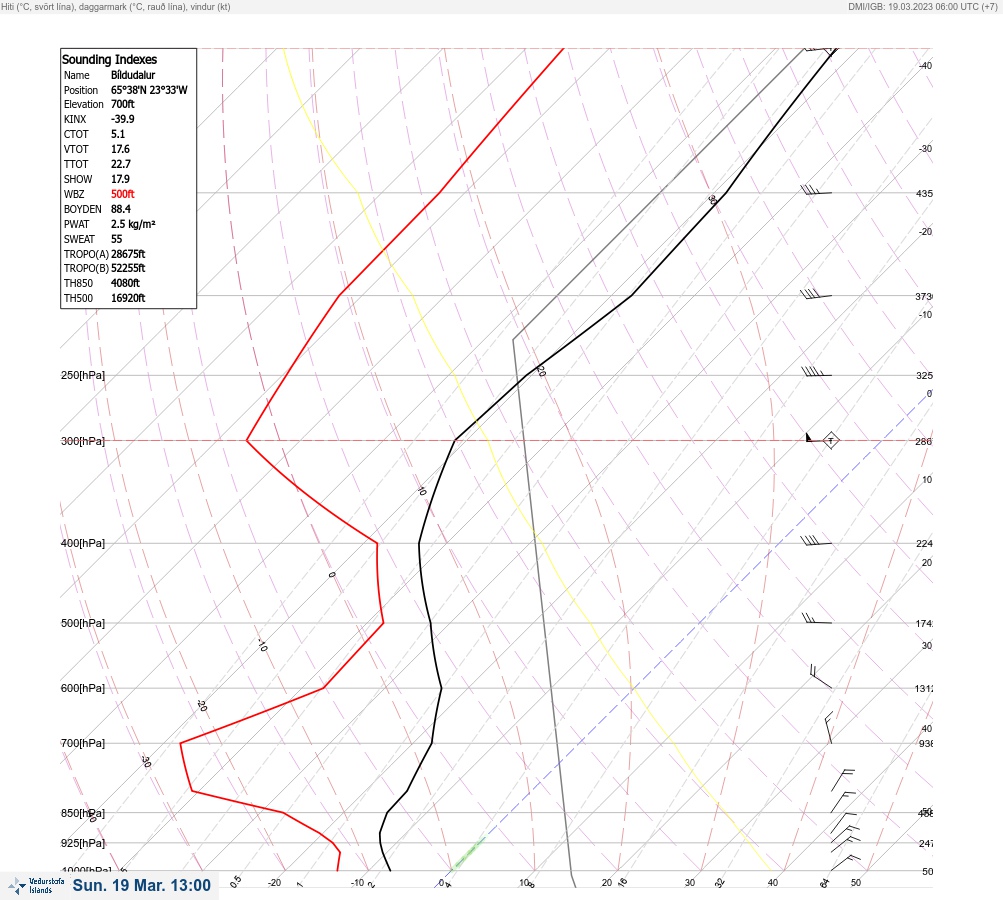
Task: Click the 435 height label on right axis
Action: pos(924,193)
